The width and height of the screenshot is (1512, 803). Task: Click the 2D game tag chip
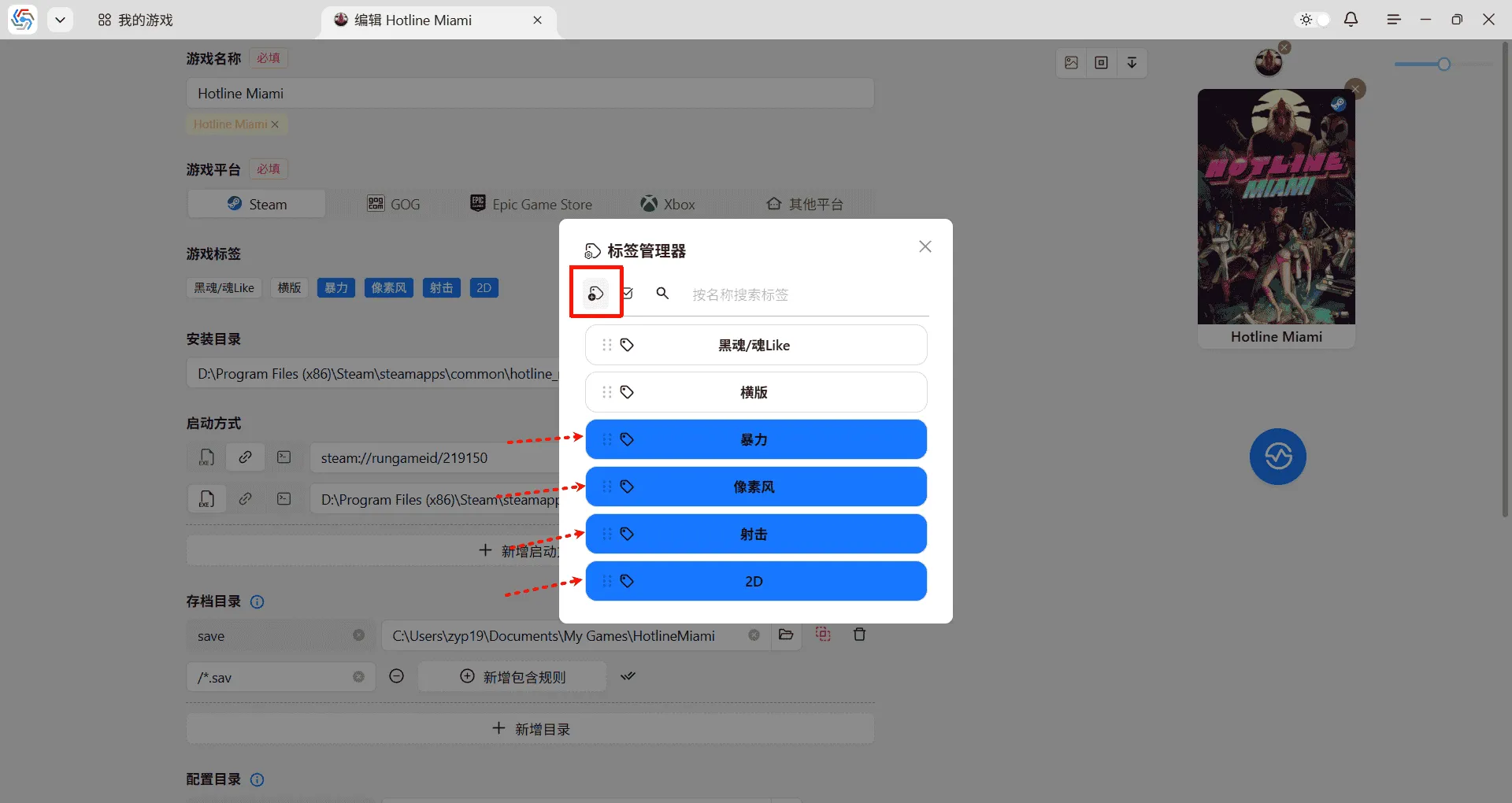(484, 288)
